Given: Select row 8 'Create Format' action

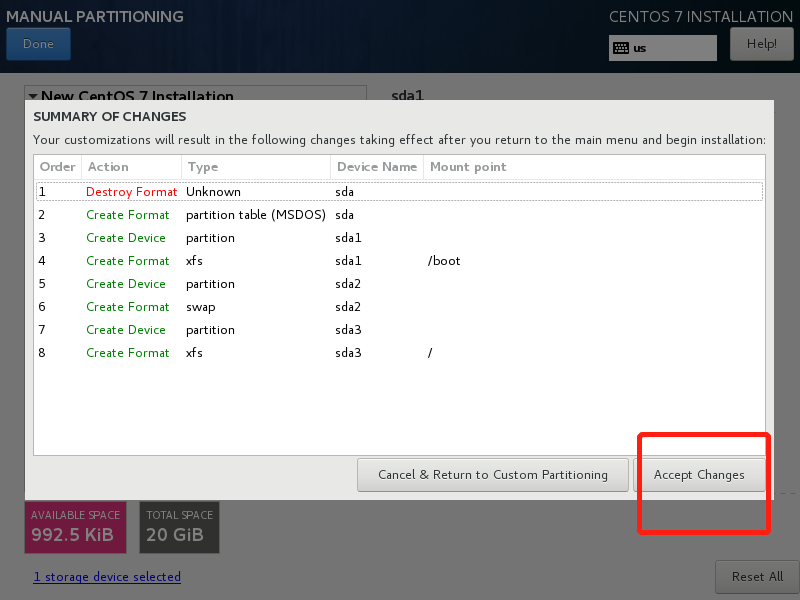Looking at the screenshot, I should [128, 353].
